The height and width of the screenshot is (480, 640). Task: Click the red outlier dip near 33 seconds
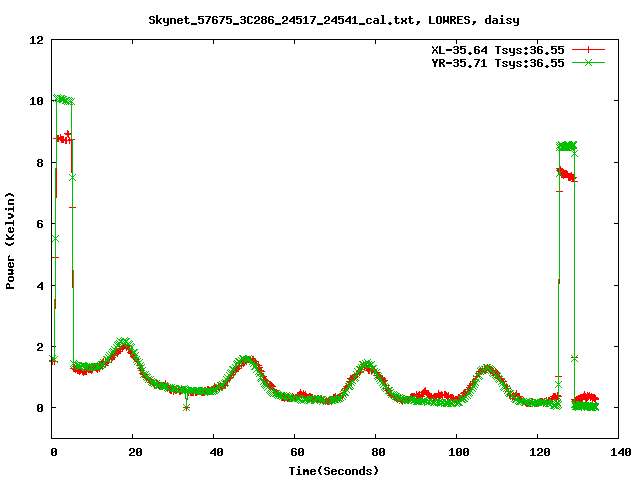[x=186, y=407]
